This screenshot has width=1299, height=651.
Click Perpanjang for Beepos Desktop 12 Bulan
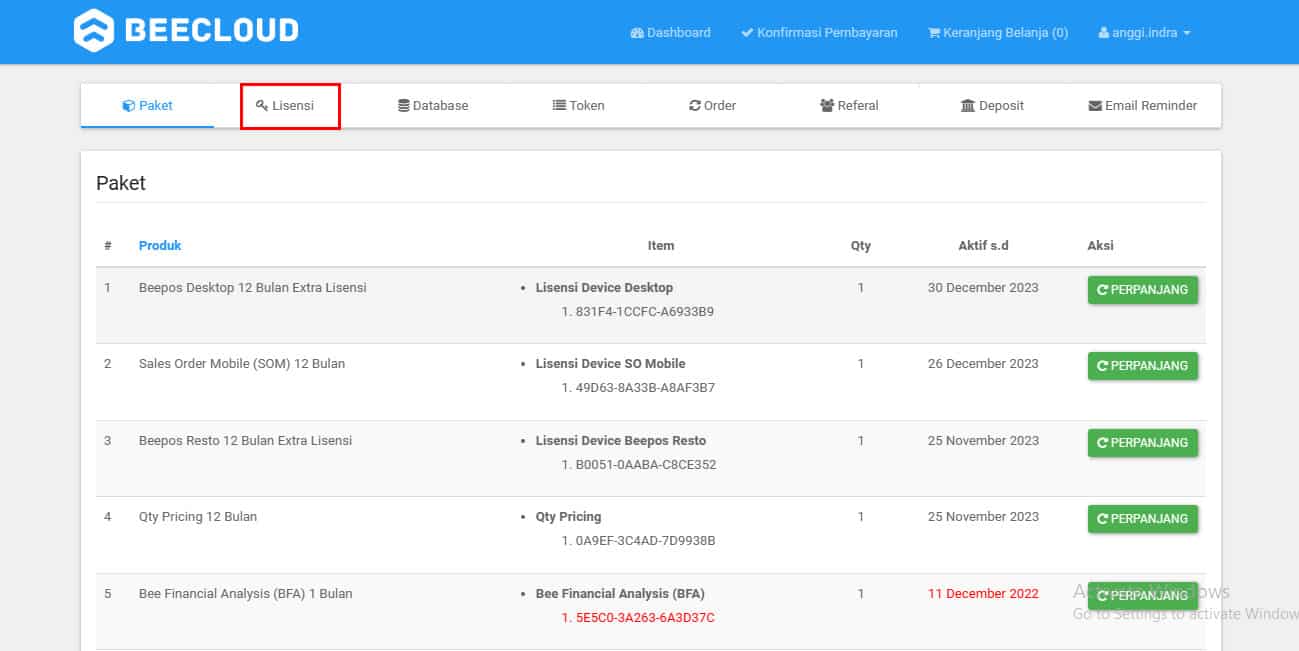coord(1142,290)
